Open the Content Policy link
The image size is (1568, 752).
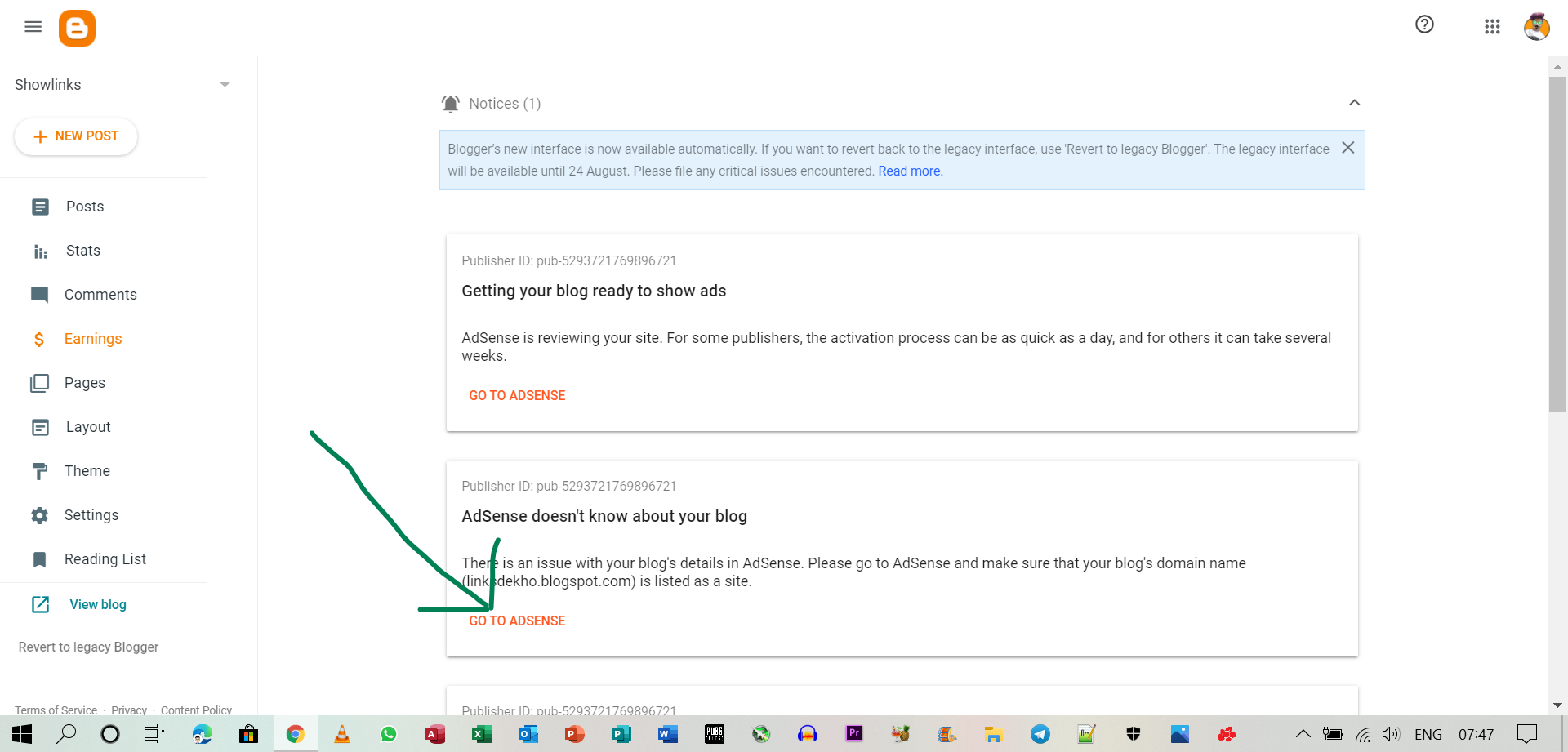coord(196,710)
